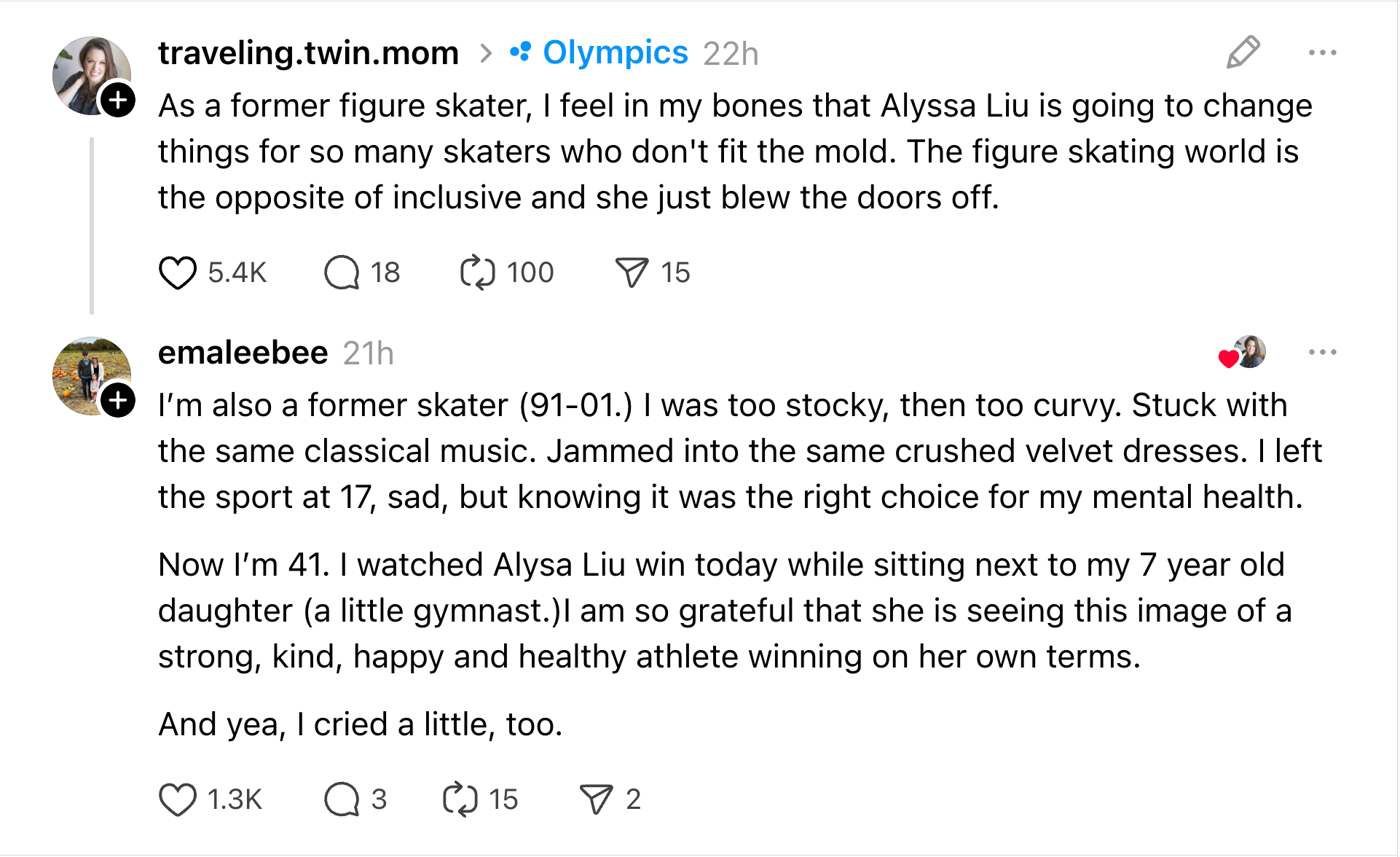This screenshot has width=1400, height=857.
Task: Send emaleebee's reply with share icon
Action: coord(596,799)
